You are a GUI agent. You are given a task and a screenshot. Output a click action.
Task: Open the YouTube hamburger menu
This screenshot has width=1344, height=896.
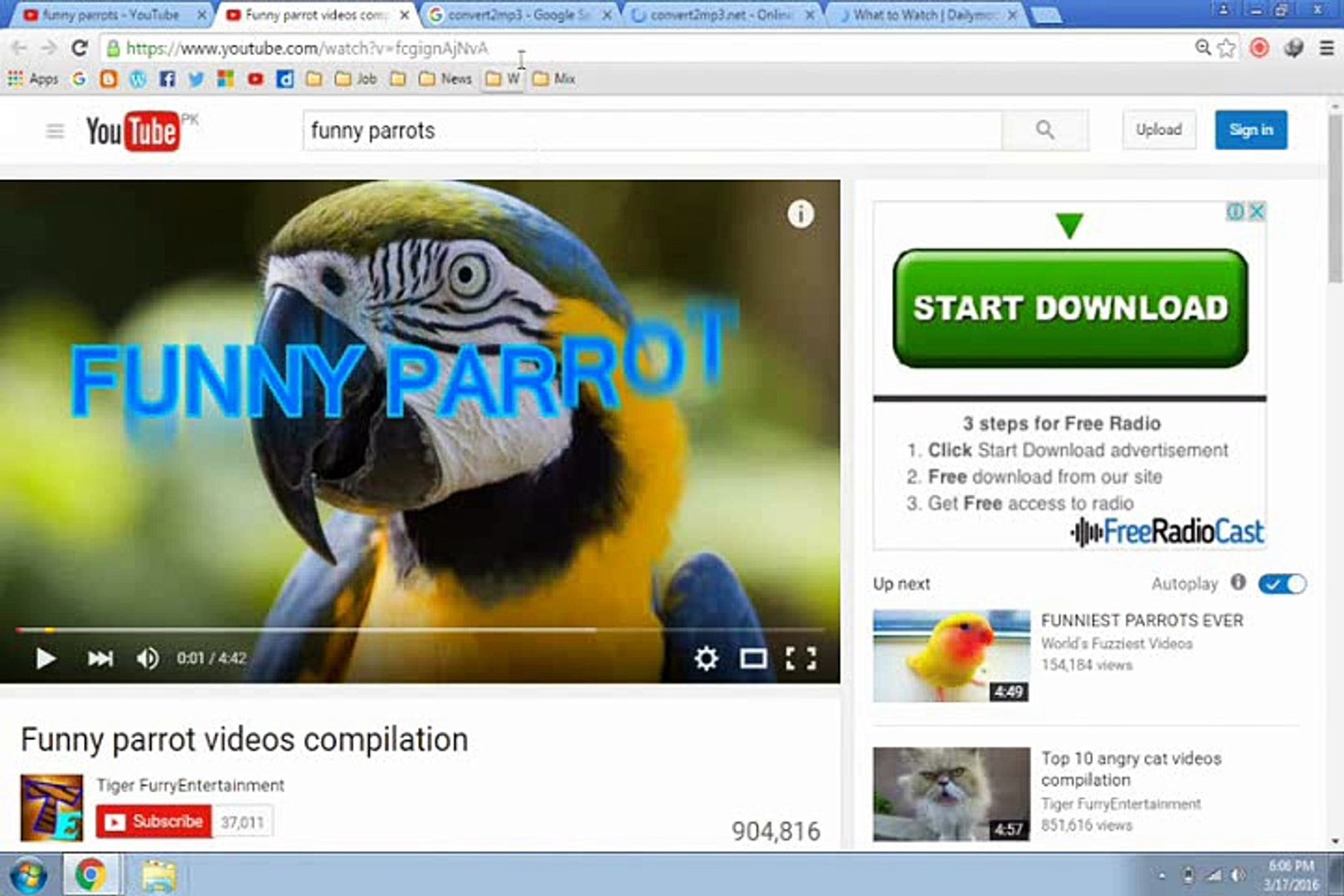point(55,130)
